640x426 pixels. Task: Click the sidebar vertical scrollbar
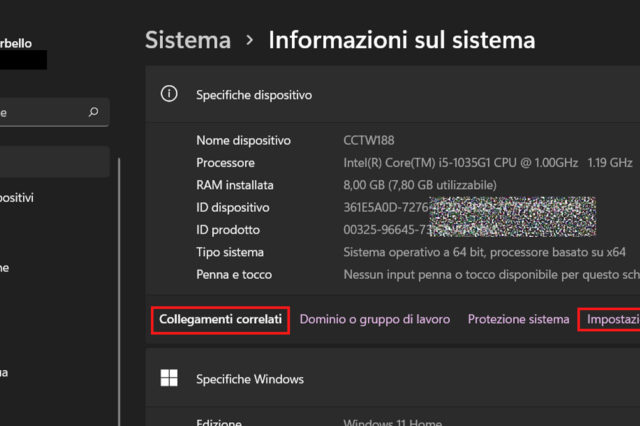[x=119, y=292]
